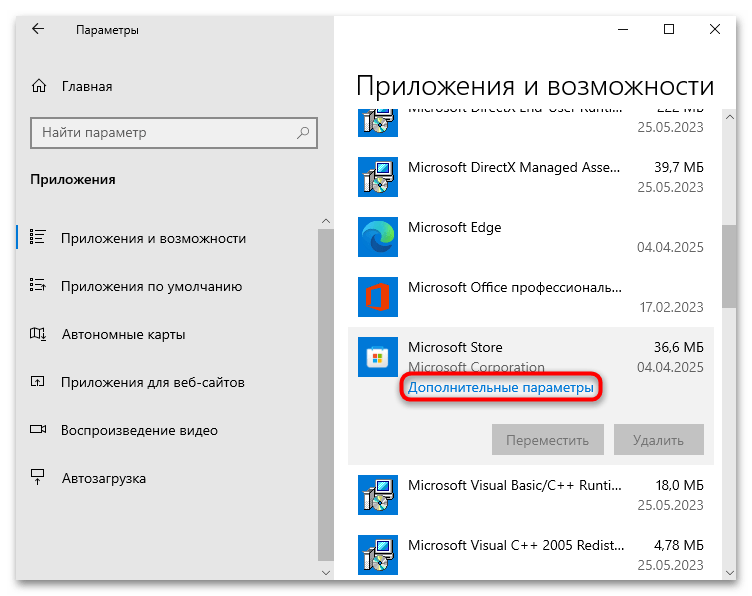Go back with the arrow icon
The height and width of the screenshot is (596, 752).
[x=38, y=29]
